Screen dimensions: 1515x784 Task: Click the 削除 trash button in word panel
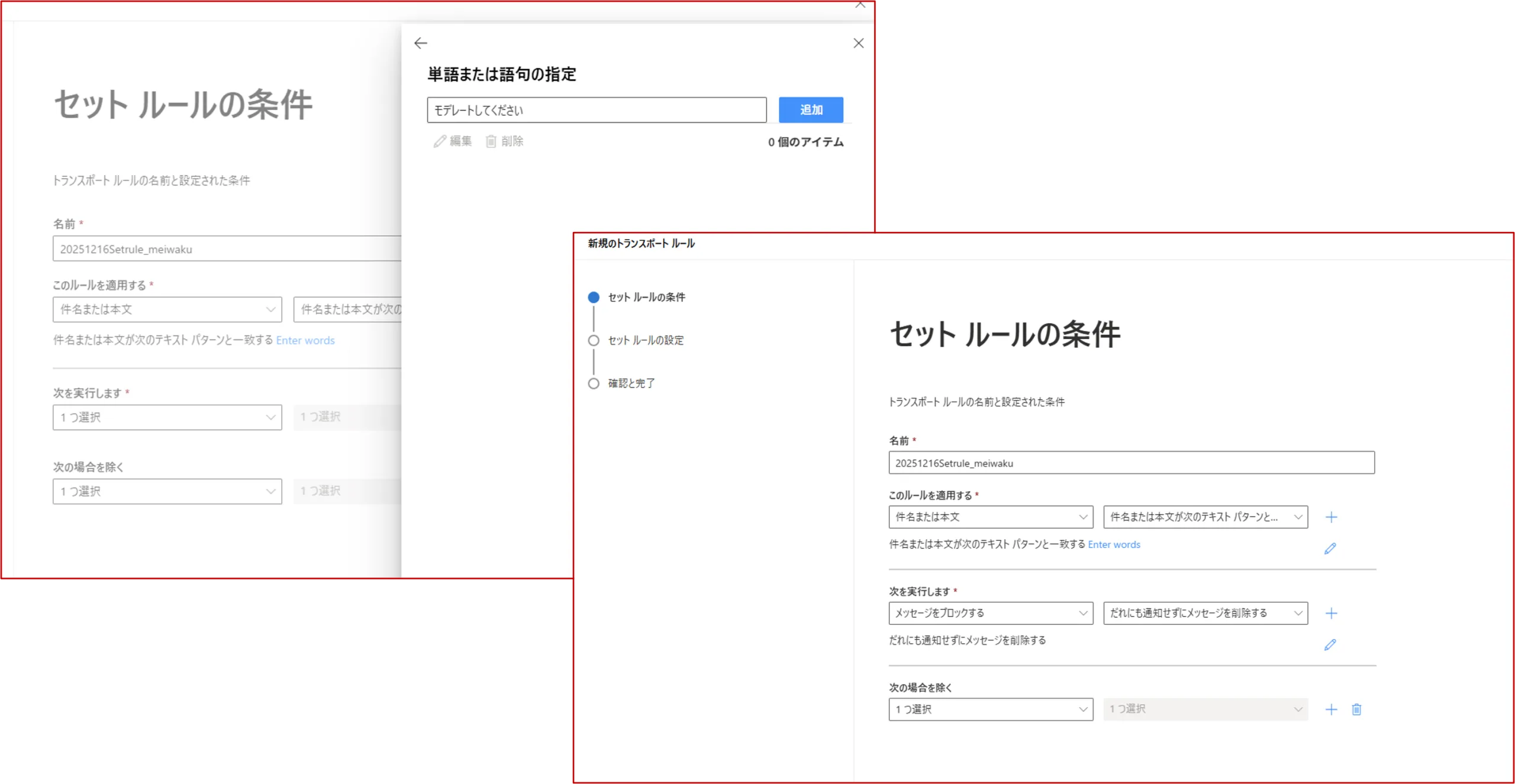coord(505,141)
